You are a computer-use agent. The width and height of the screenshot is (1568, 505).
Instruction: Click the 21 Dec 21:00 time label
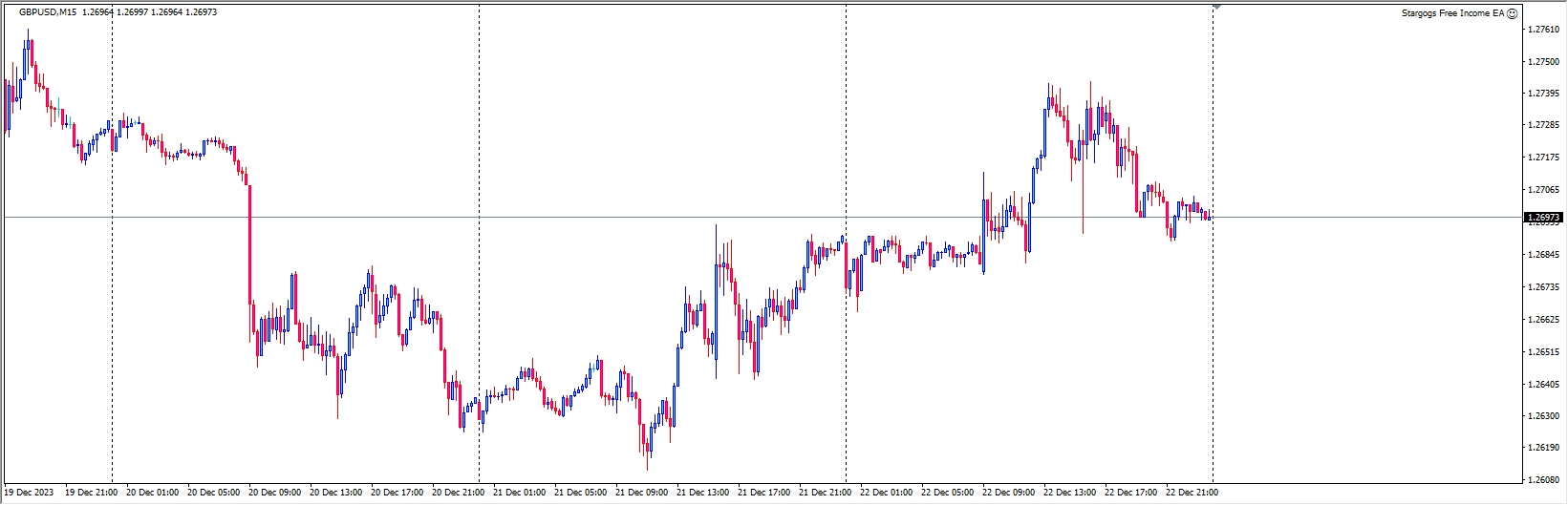click(x=826, y=493)
